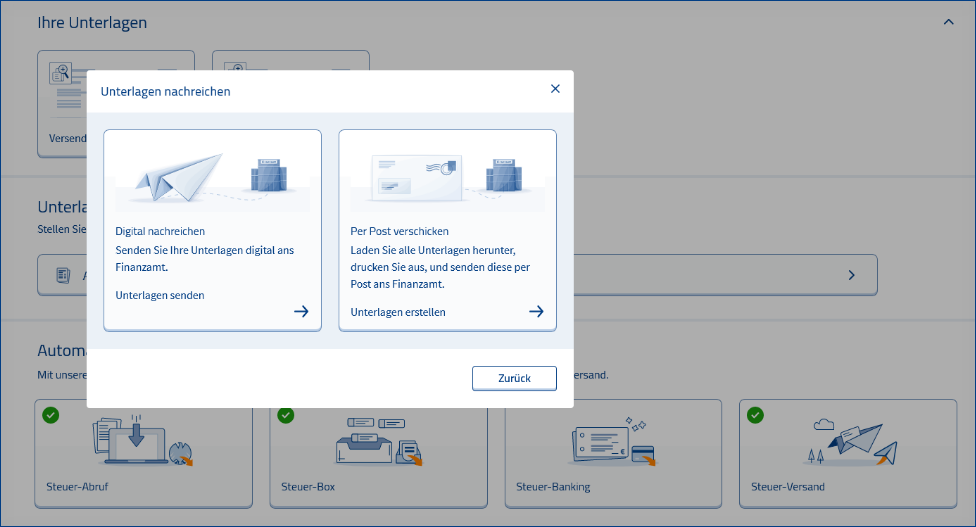Toggle the green checkmark on Steuer-Abruf
This screenshot has width=976, height=527.
pyautogui.click(x=51, y=414)
